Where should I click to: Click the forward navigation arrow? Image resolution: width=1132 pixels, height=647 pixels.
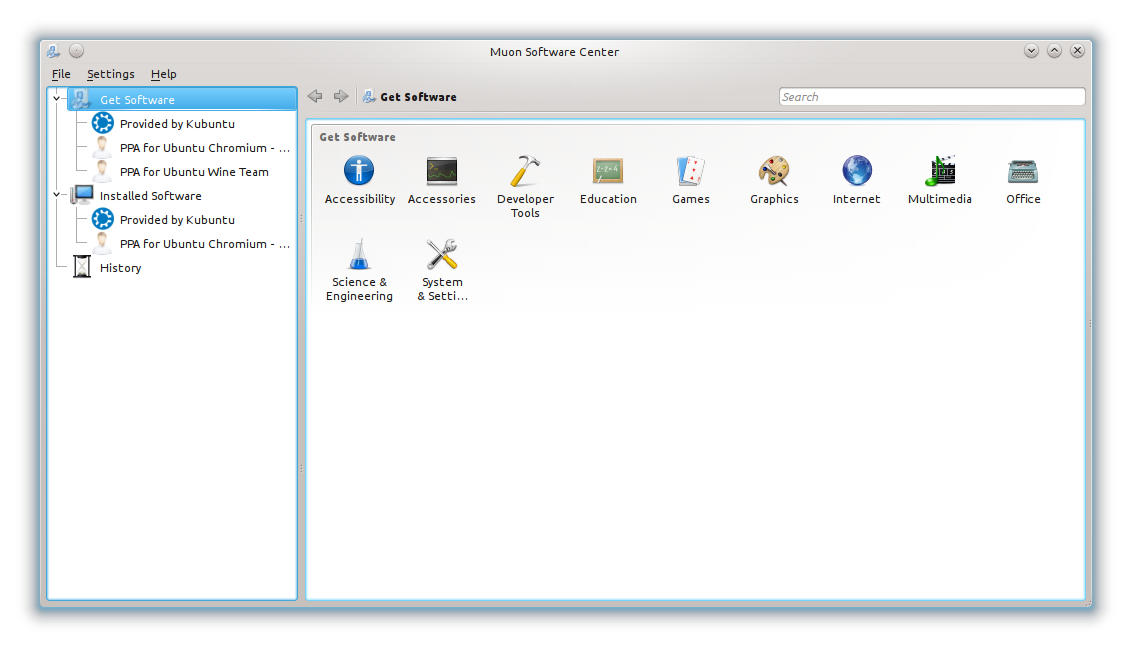pos(341,96)
